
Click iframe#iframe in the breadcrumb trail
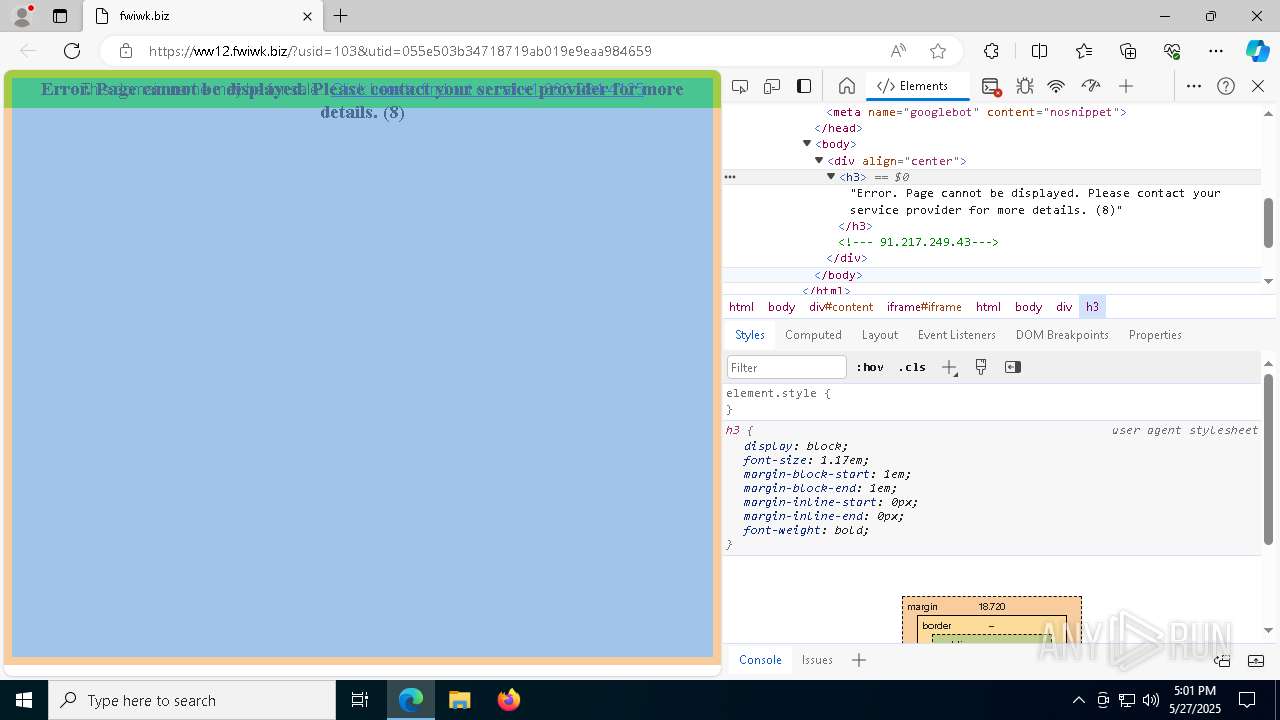924,307
